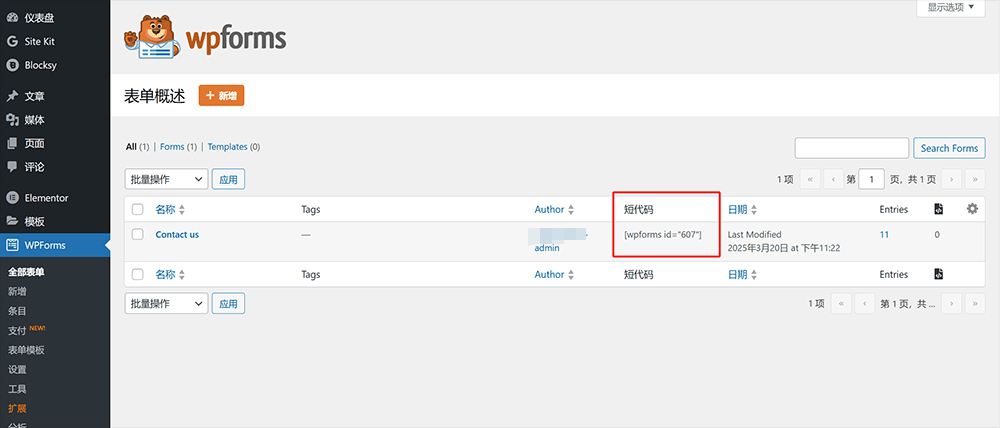Toggle select-all checkbox in table header
The width and height of the screenshot is (1000, 428).
(x=138, y=209)
